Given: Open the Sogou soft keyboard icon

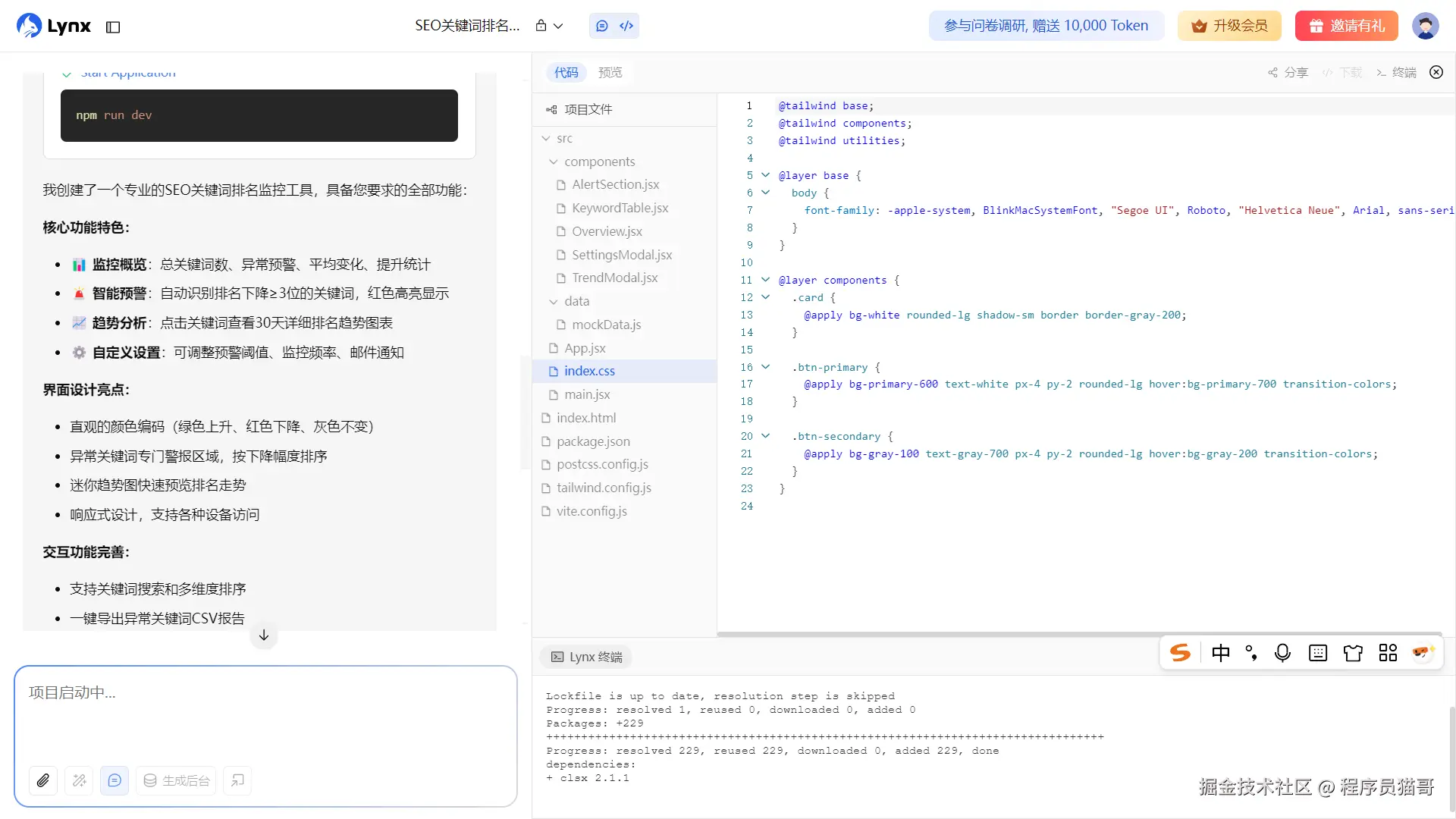Looking at the screenshot, I should pos(1318,653).
